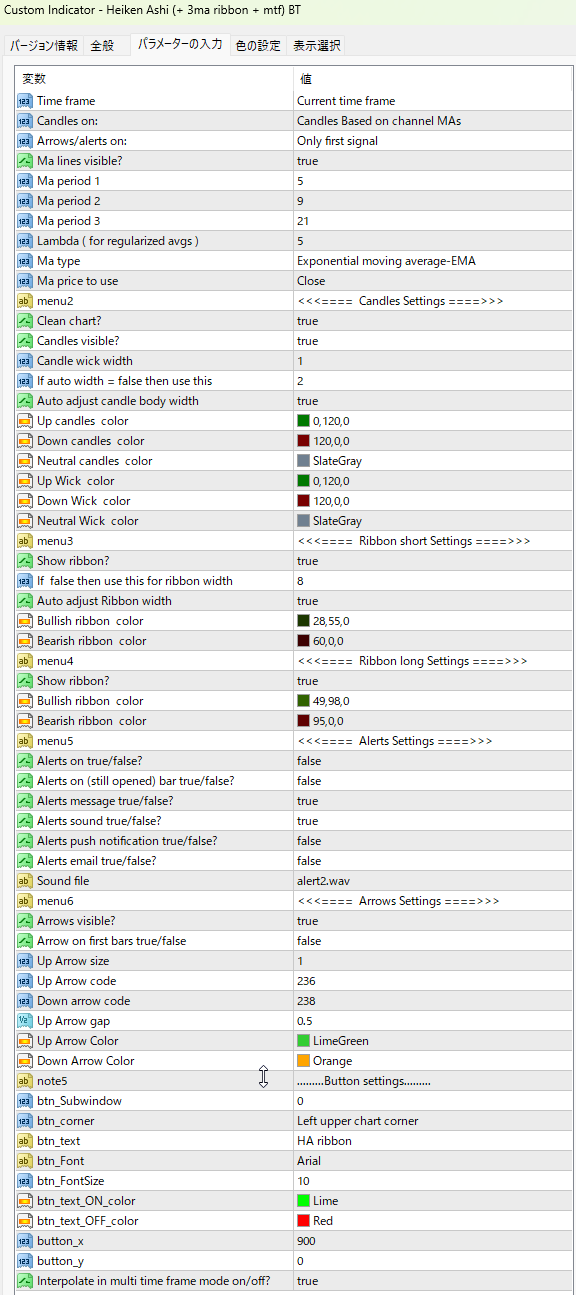The image size is (576, 1295).
Task: Click the double-type icon beside Up Arrow gap
Action: [x=25, y=1021]
